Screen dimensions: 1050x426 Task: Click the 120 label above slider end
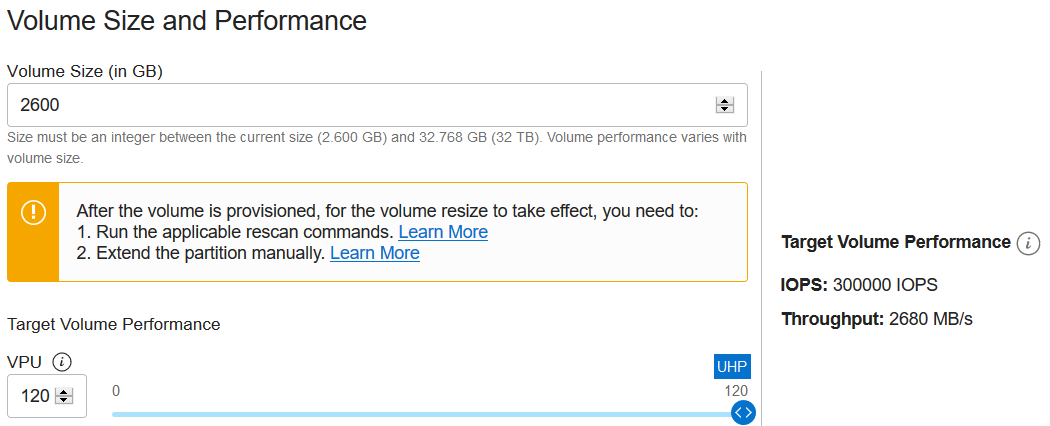click(x=736, y=391)
